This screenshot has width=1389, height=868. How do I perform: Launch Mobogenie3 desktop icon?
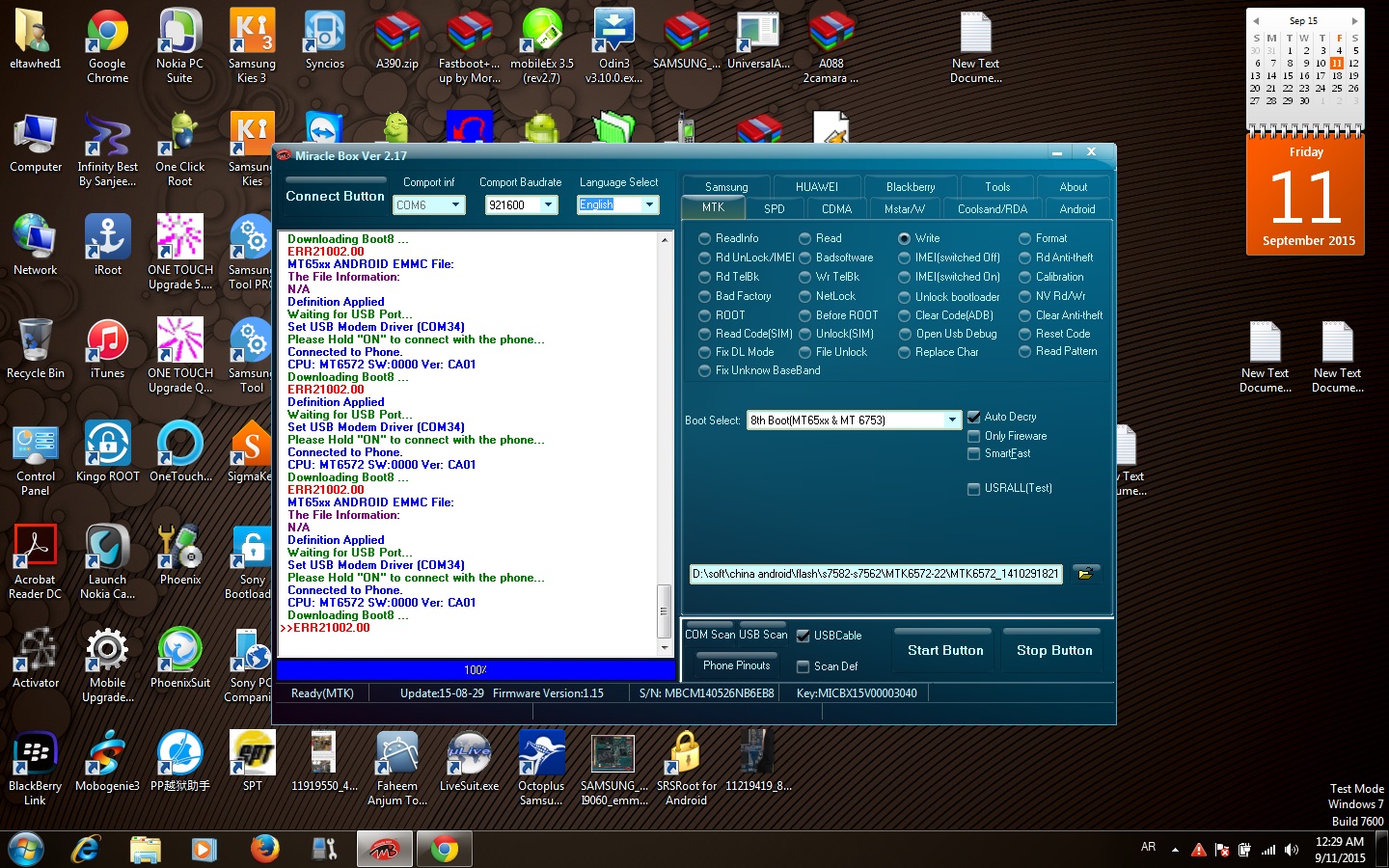click(107, 762)
